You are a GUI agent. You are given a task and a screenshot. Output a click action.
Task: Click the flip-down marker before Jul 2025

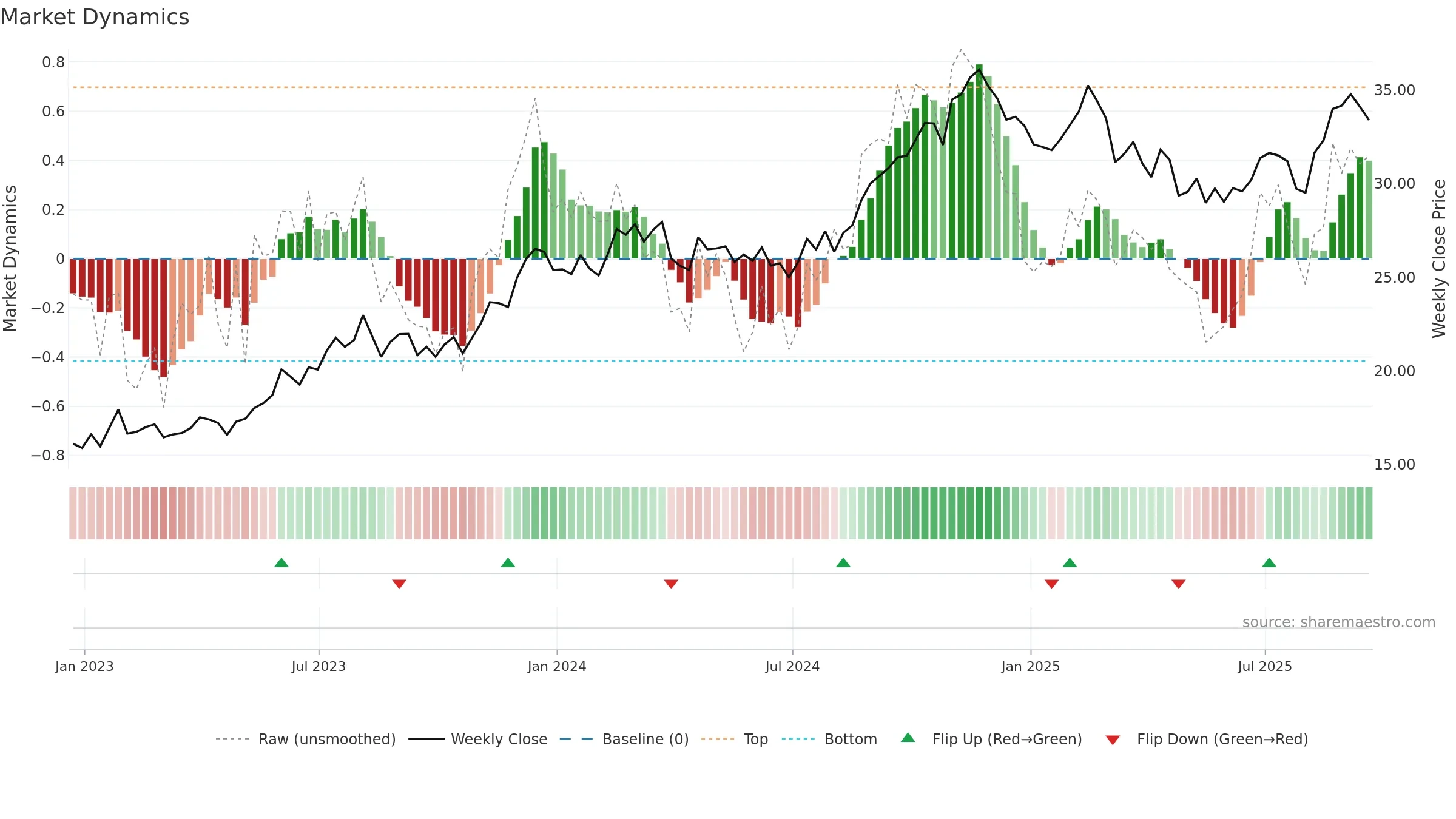tap(1179, 584)
